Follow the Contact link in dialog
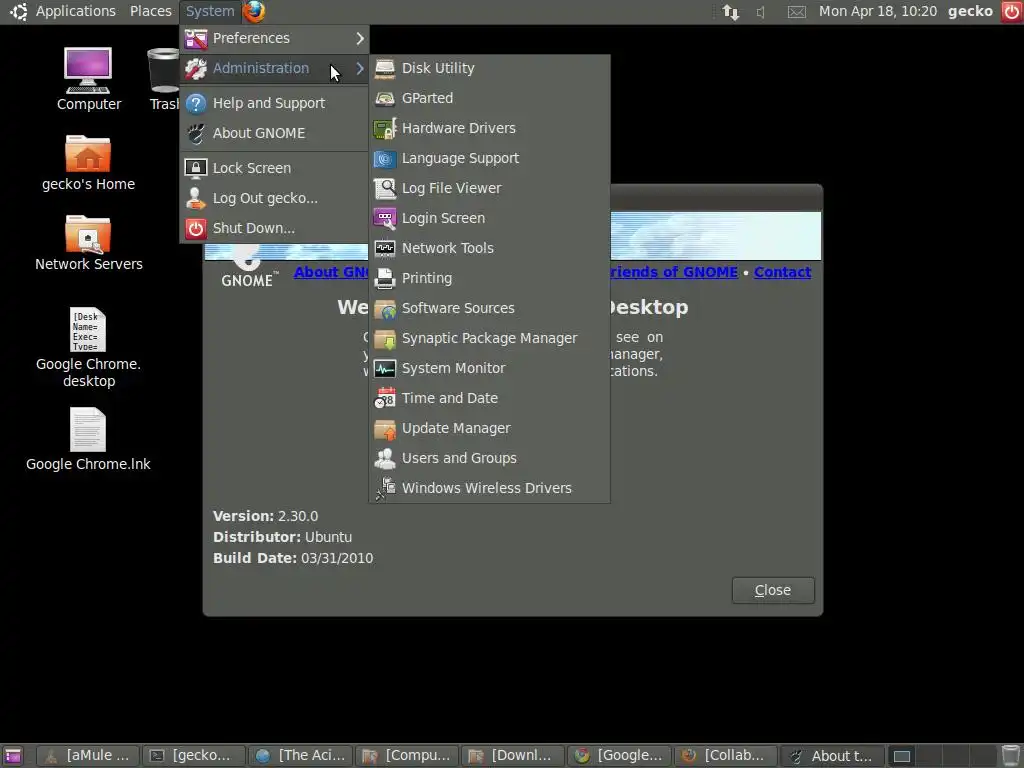 click(x=782, y=272)
